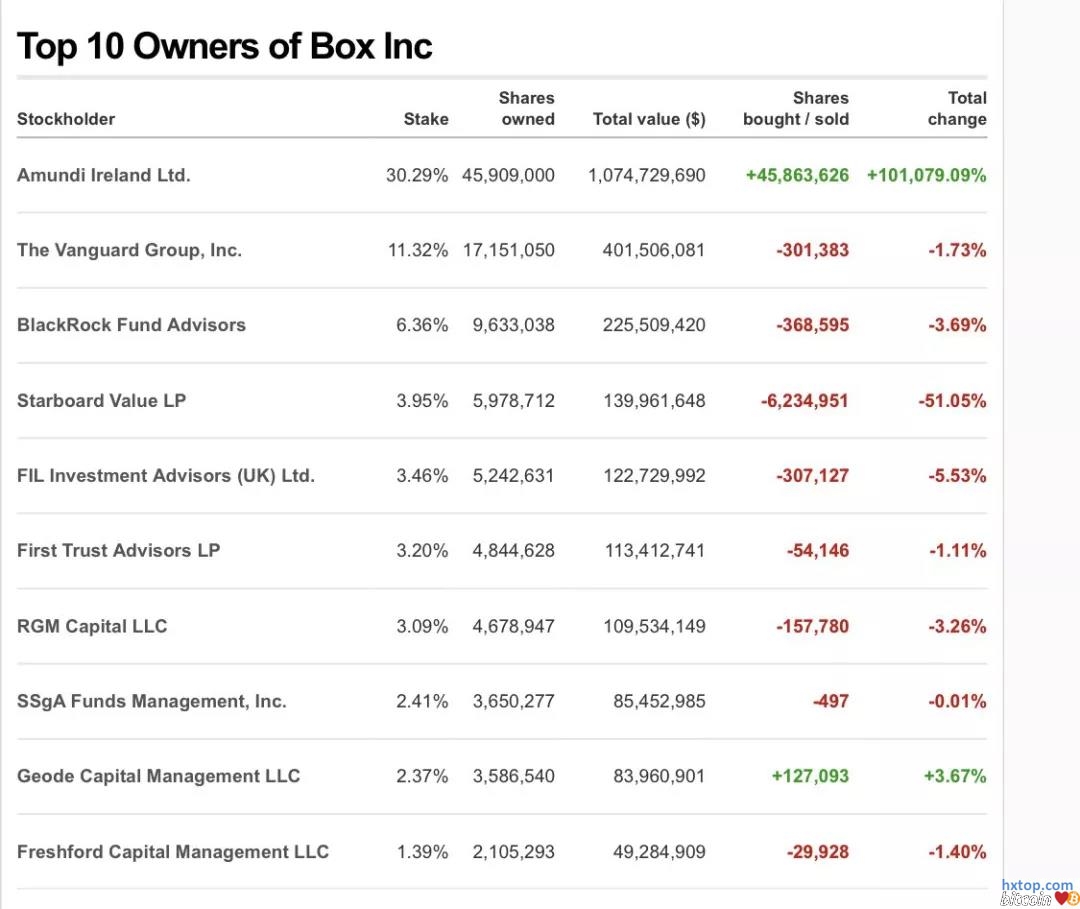Click the hxtop.com watermark link
The image size is (1080, 909).
tap(1037, 886)
